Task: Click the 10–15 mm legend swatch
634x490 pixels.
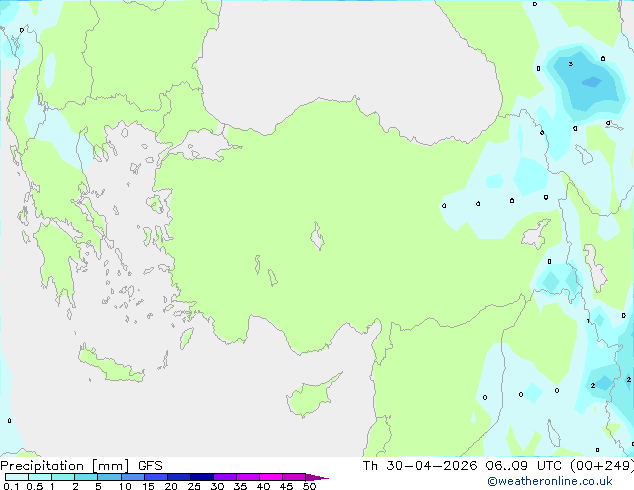Action: (x=132, y=477)
